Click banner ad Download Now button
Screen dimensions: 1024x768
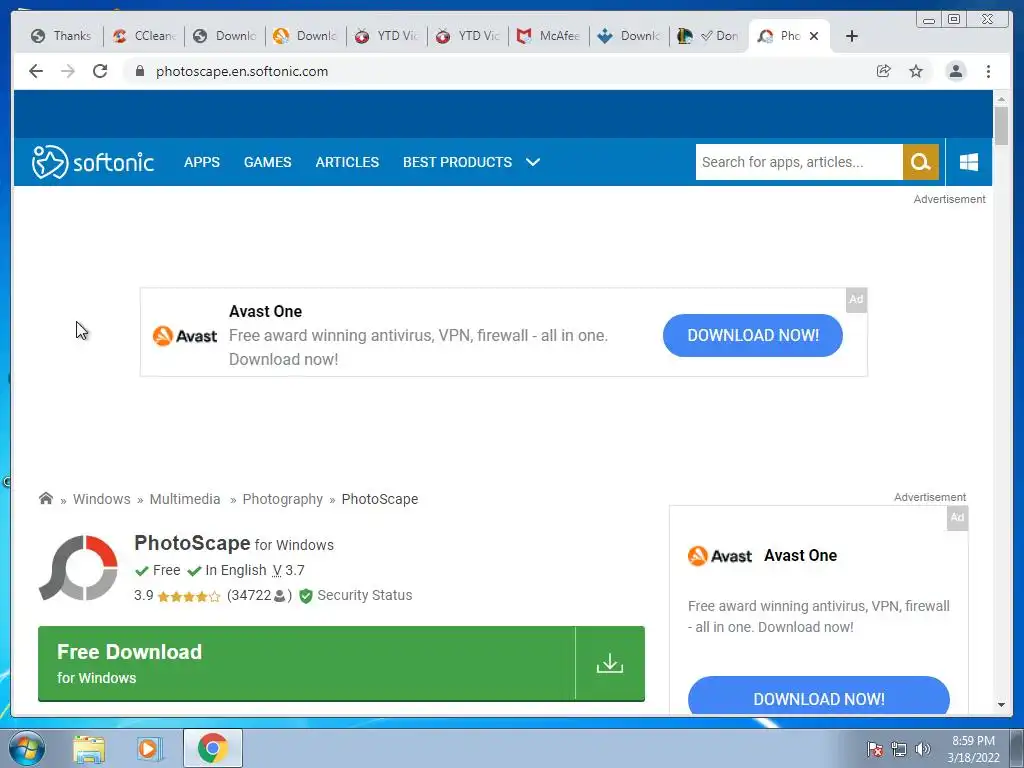click(752, 336)
